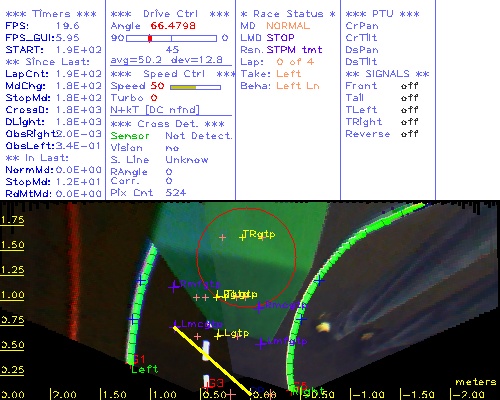Click the yellow TRgtp cross marker
Screen dimensions: 500x400
[x=242, y=237]
